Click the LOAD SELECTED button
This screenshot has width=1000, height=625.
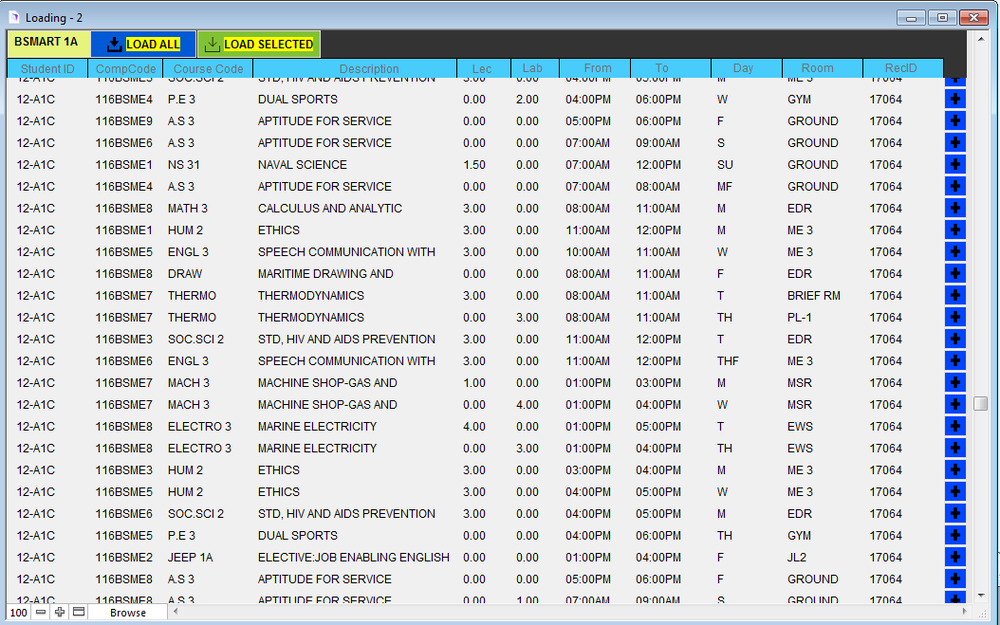pos(258,44)
